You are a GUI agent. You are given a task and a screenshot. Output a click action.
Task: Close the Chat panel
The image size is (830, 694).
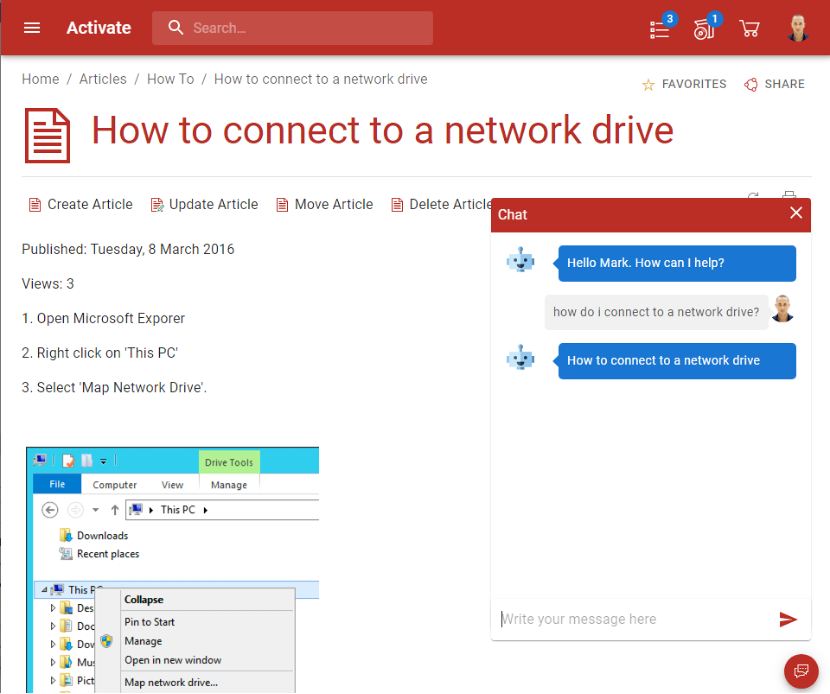coord(796,213)
